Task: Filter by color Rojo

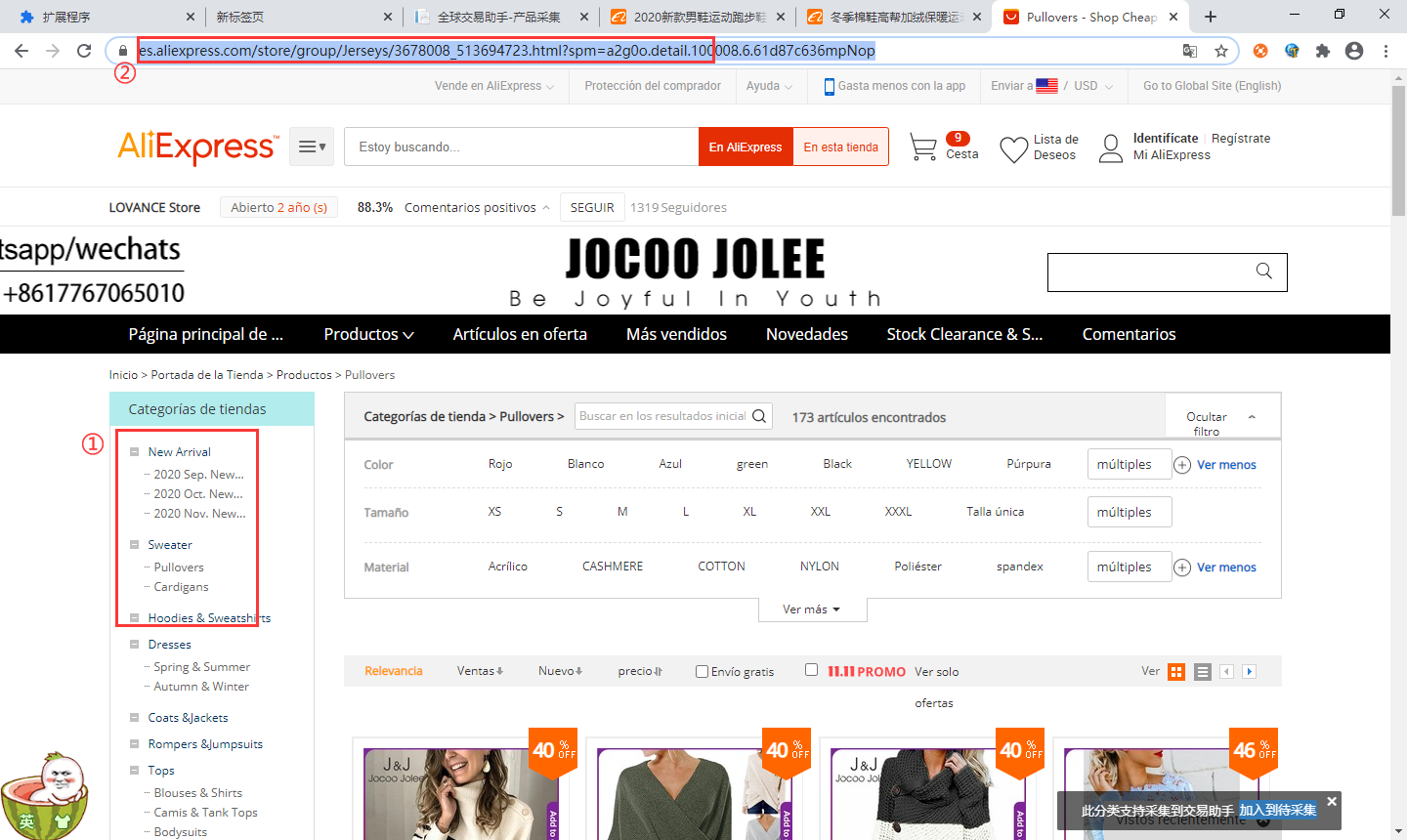Action: pyautogui.click(x=500, y=464)
